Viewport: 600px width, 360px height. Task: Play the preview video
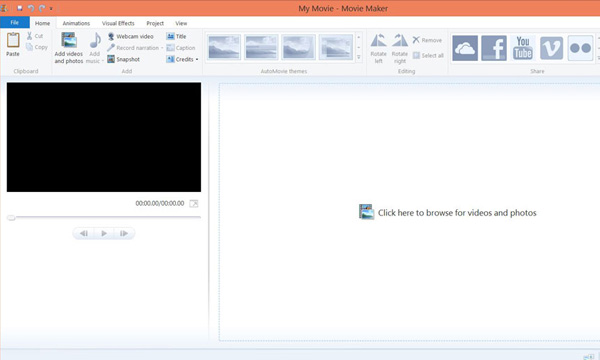pyautogui.click(x=104, y=233)
